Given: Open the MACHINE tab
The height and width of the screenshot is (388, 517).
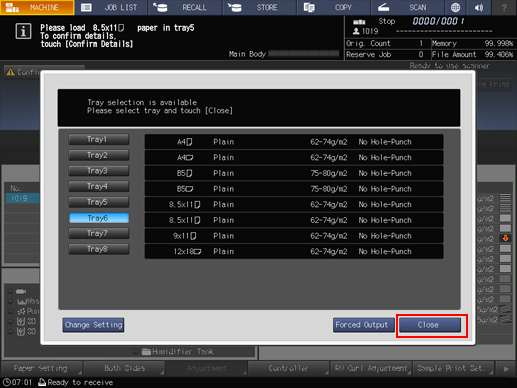Looking at the screenshot, I should click(37, 7).
